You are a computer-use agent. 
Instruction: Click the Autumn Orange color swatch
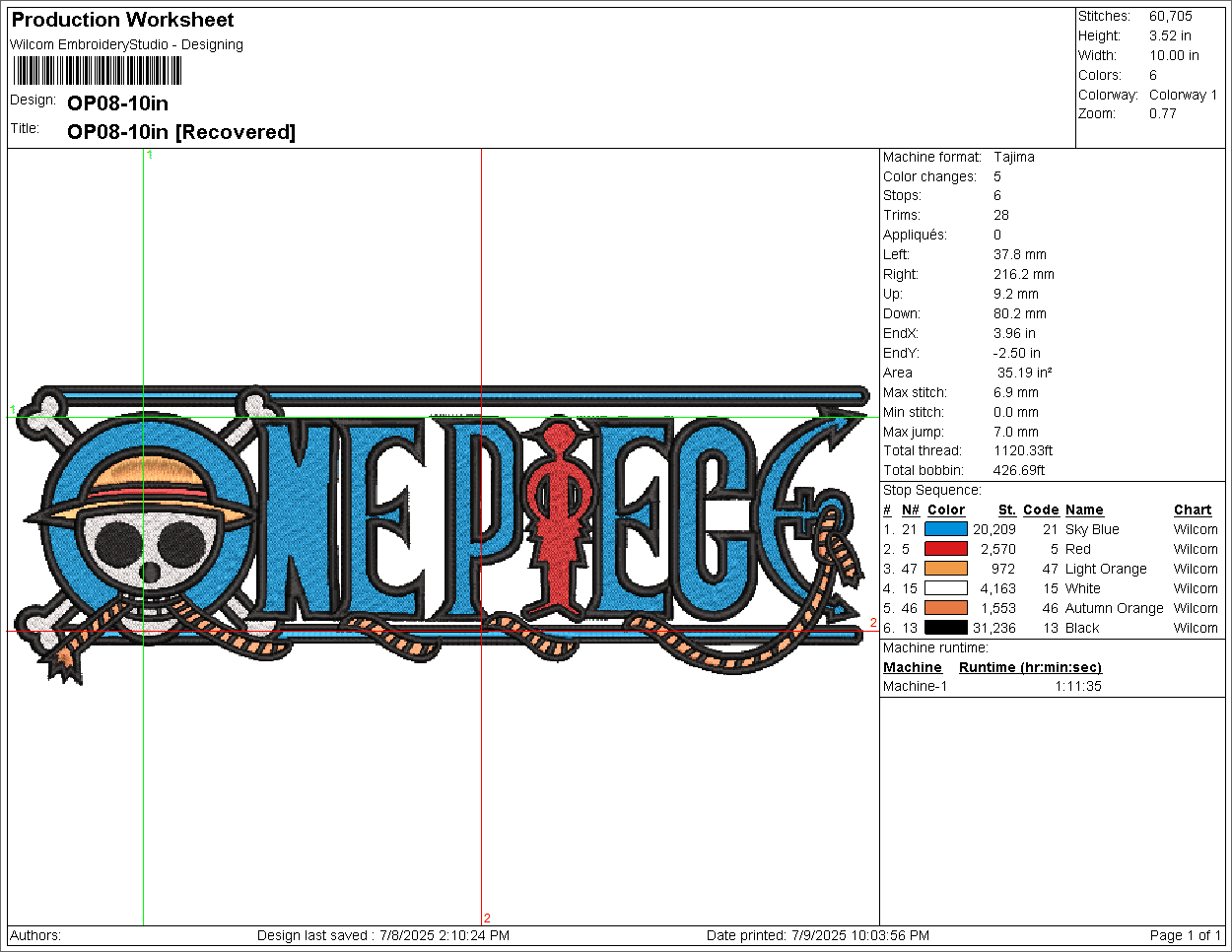pos(946,608)
